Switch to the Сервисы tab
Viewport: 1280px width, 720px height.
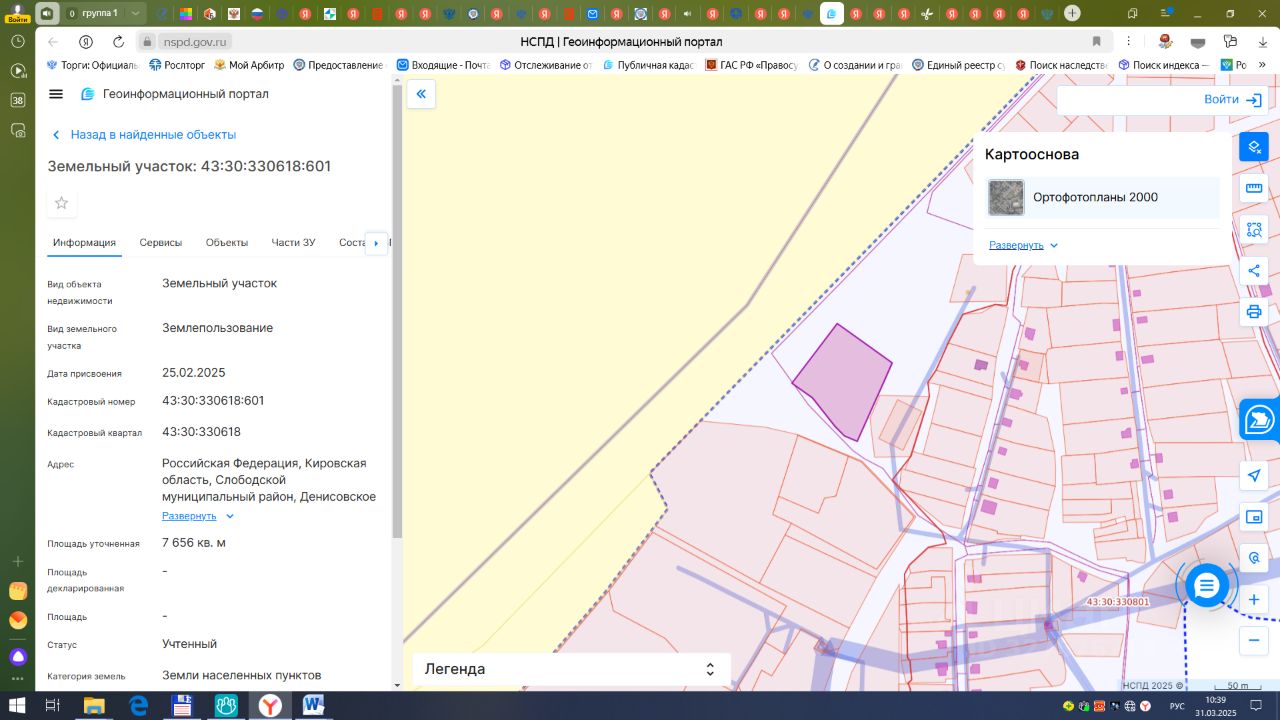[x=160, y=243]
